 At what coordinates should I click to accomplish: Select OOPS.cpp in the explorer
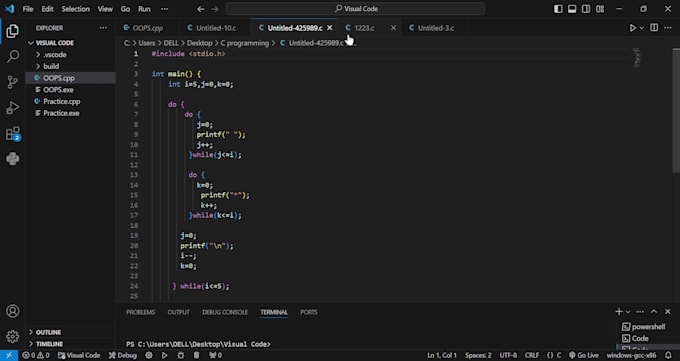[59, 78]
